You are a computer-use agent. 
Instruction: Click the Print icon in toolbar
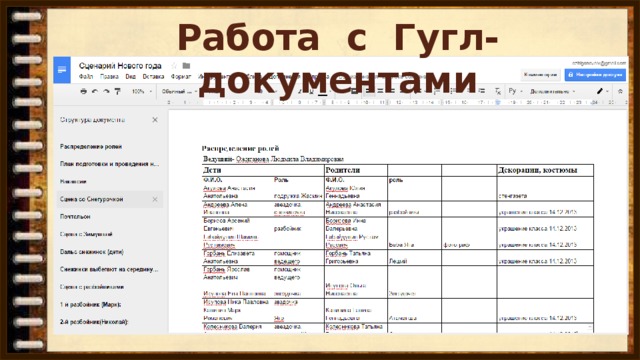(84, 91)
